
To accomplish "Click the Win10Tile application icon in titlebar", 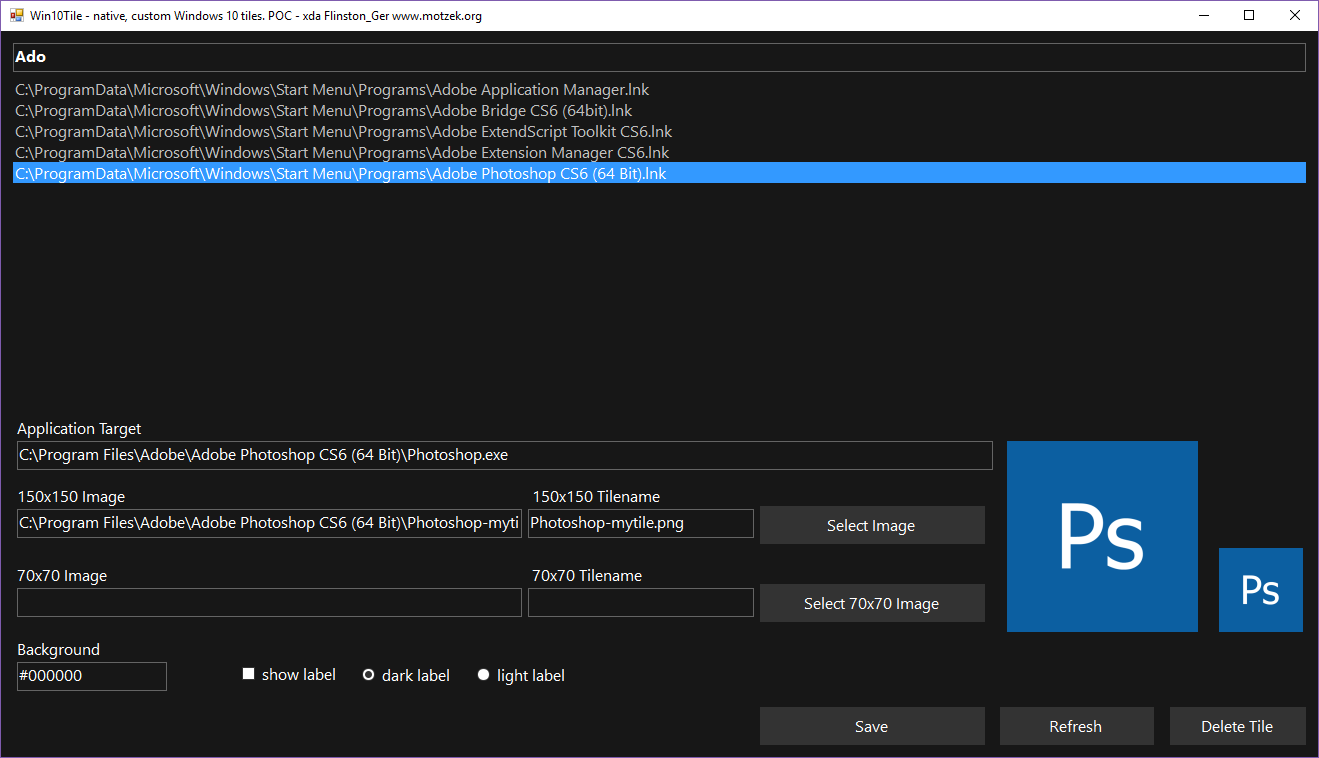I will (x=16, y=15).
